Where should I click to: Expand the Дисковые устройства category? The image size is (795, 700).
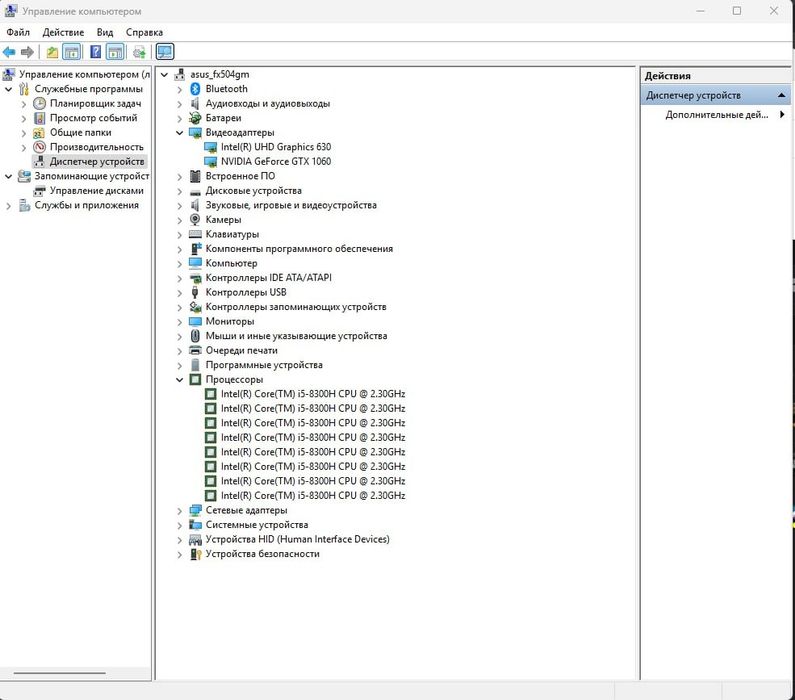(179, 191)
